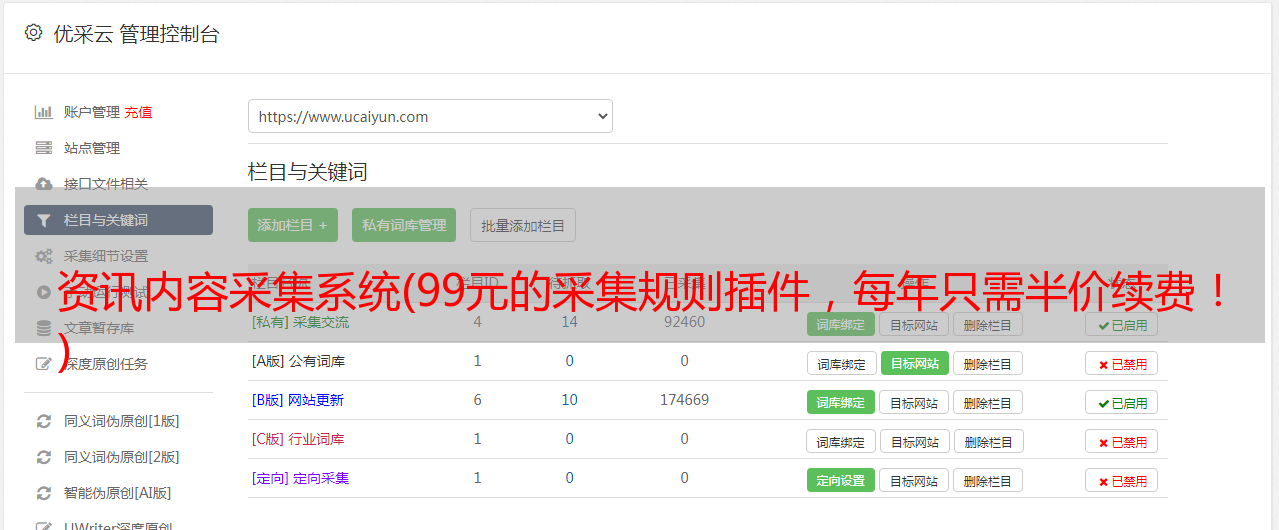Screen dimensions: 1279x530
Task: Click the 批量添加栏目 button
Action: tap(523, 225)
